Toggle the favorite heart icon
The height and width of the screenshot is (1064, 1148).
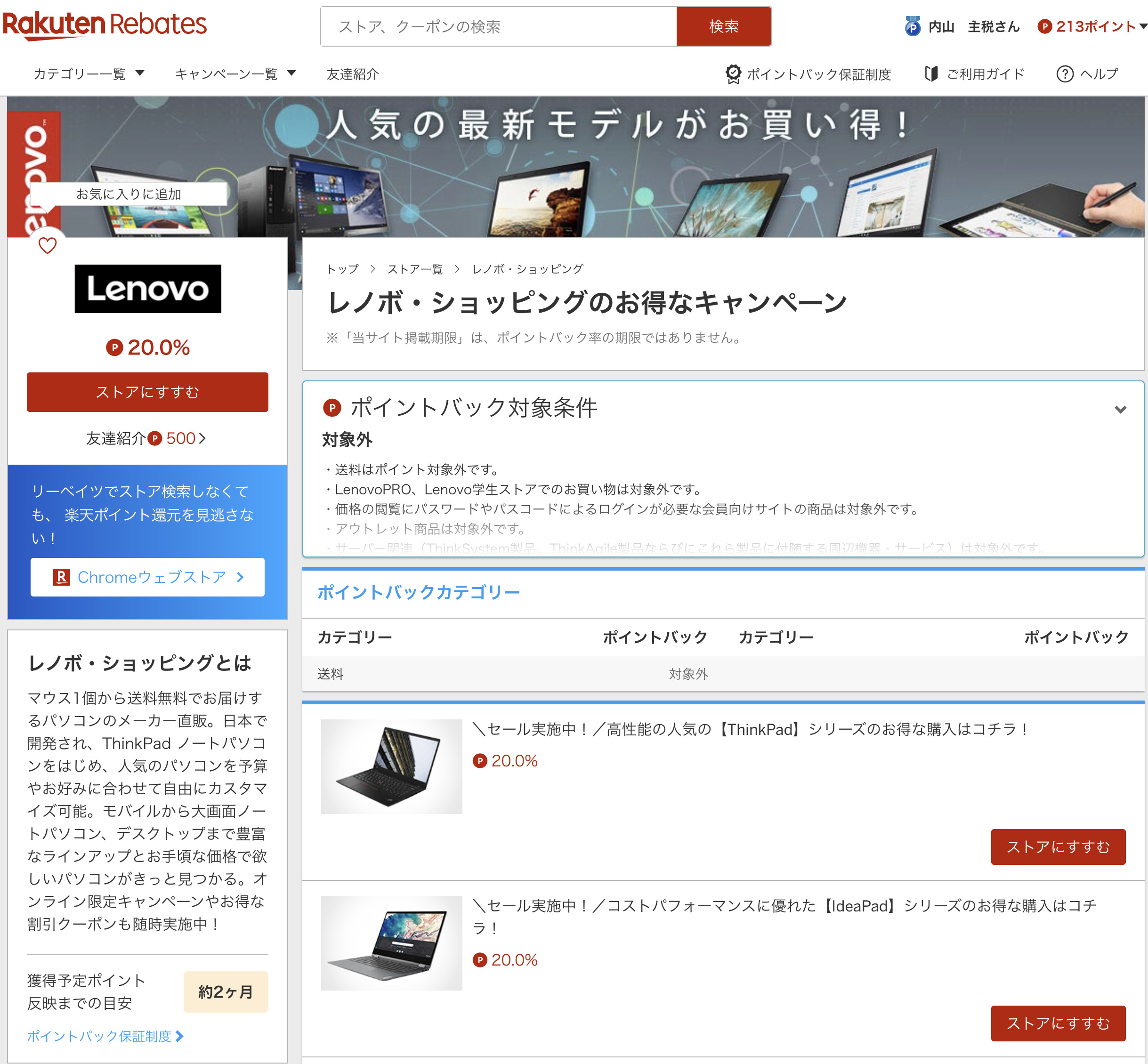click(x=47, y=246)
